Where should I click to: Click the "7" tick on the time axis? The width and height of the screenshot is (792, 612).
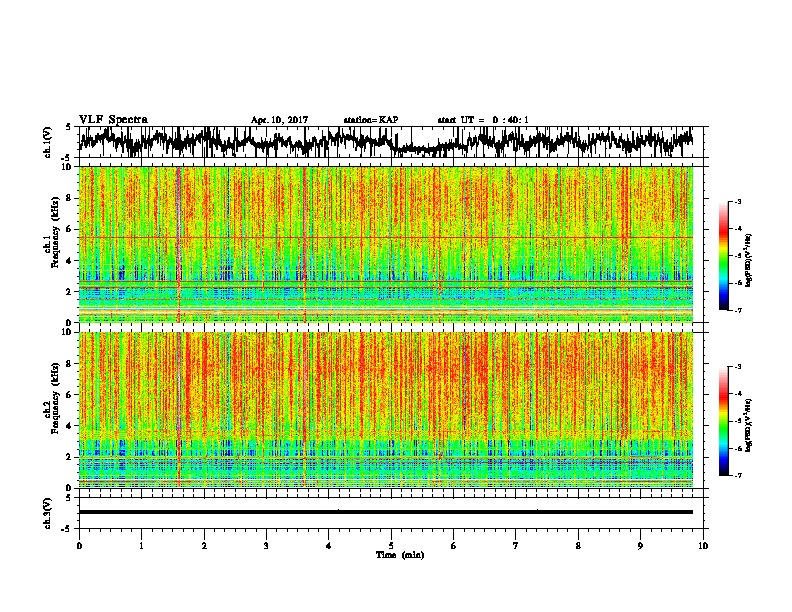click(x=516, y=546)
